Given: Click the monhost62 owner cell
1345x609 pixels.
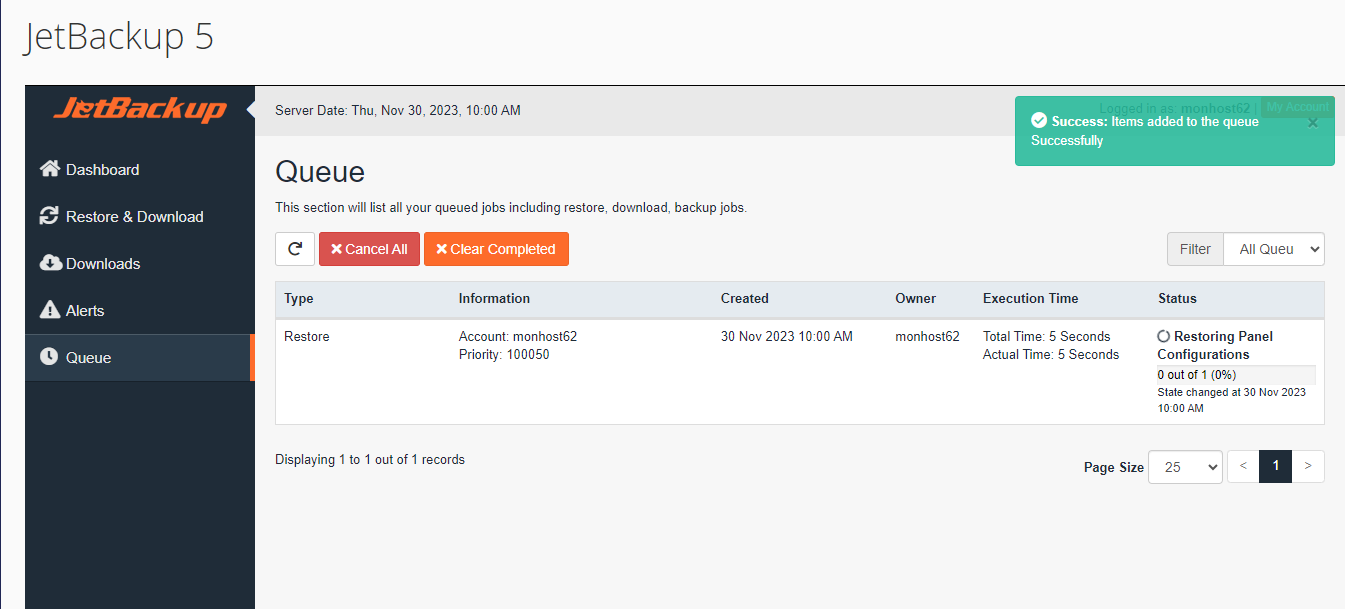Looking at the screenshot, I should (927, 336).
